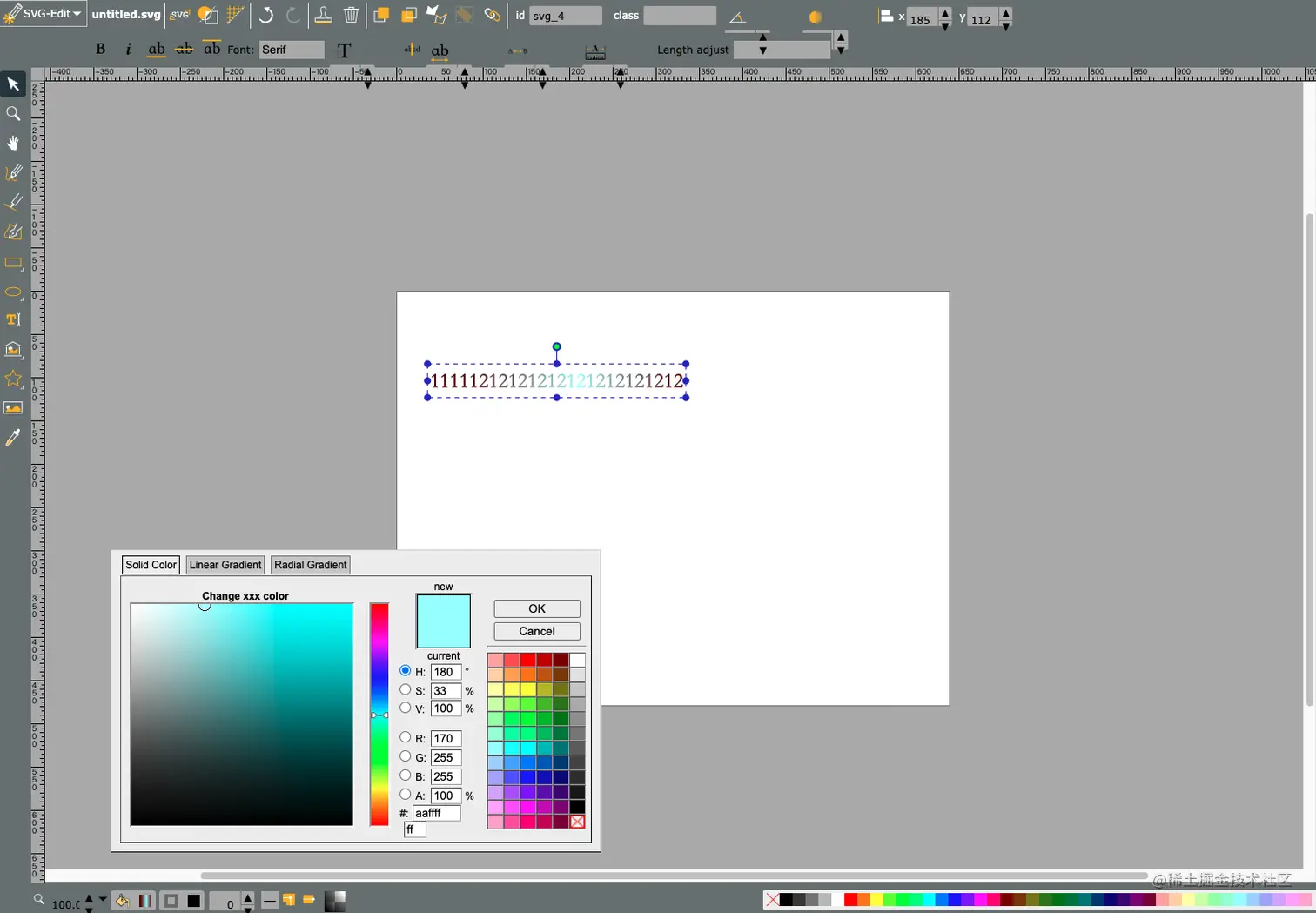Activate the Pan hand tool
The height and width of the screenshot is (913, 1316).
[x=13, y=144]
